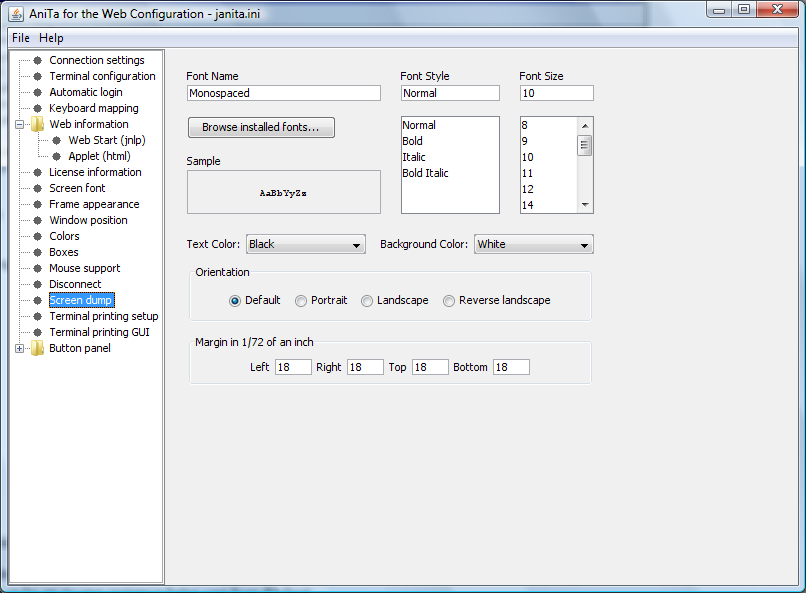Select Terminal printing GUI tree item
This screenshot has width=806, height=593.
pos(99,332)
